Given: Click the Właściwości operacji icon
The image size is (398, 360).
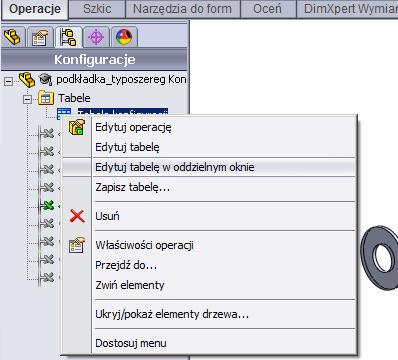Looking at the screenshot, I should point(77,245).
